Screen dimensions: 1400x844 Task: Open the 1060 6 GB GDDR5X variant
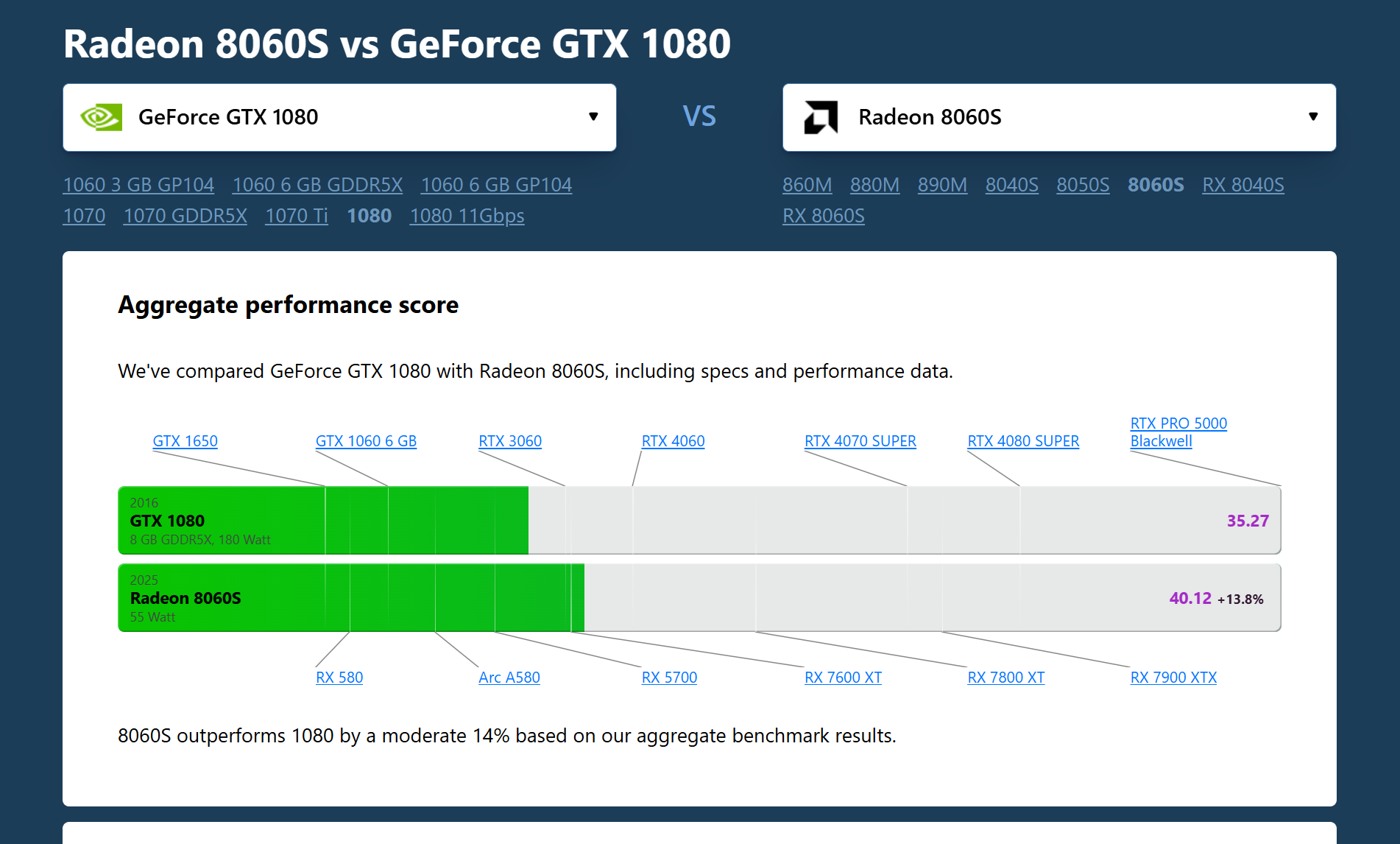click(x=317, y=185)
